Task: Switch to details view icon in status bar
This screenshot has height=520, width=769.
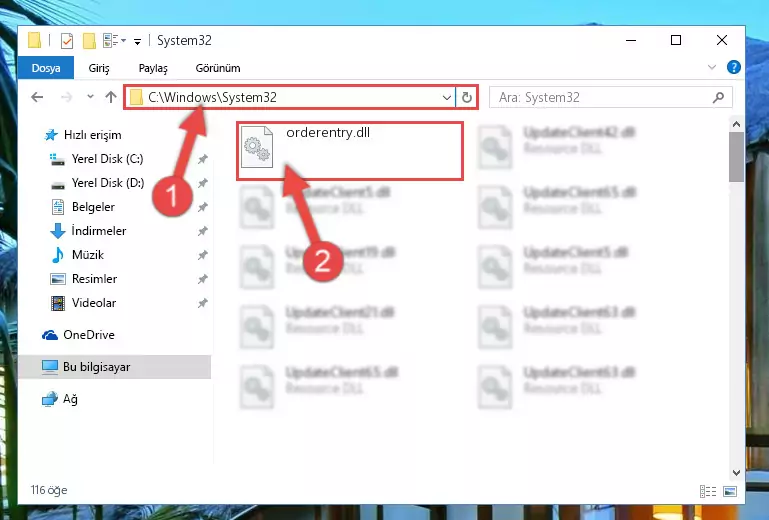Action: point(708,491)
